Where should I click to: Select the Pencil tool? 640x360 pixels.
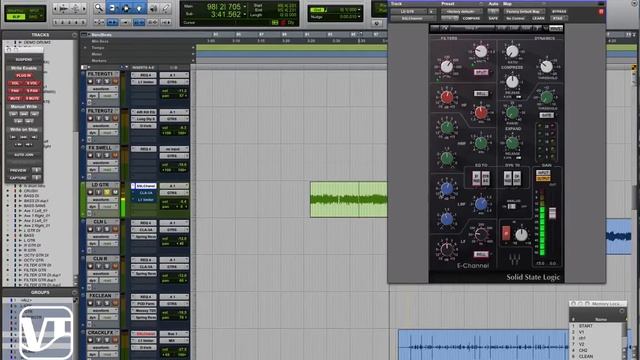pyautogui.click(x=166, y=8)
